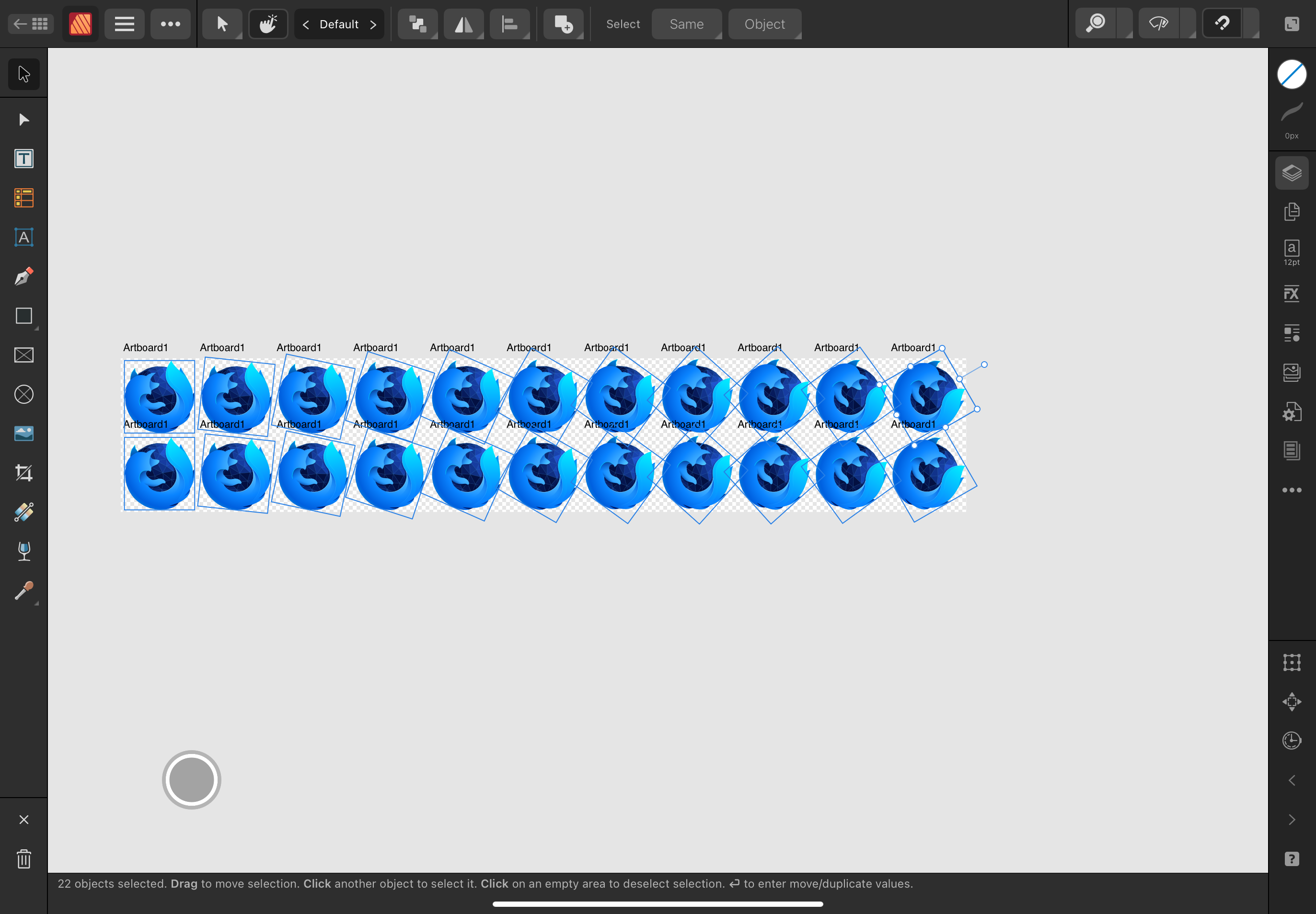Toggle the view mode eye icon
Image resolution: width=1316 pixels, height=914 pixels.
click(1159, 24)
